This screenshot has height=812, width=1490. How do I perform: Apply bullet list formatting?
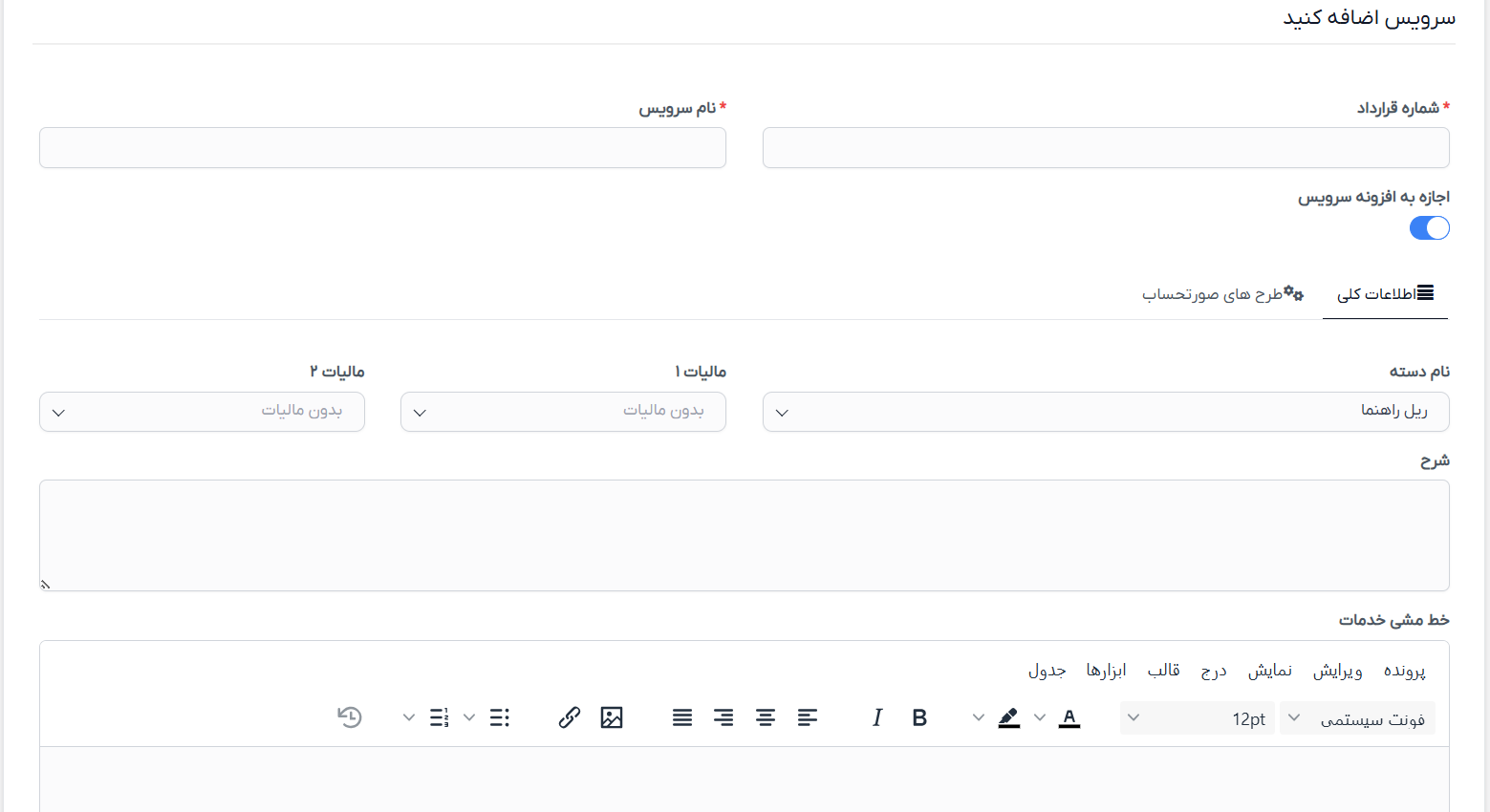tap(500, 717)
